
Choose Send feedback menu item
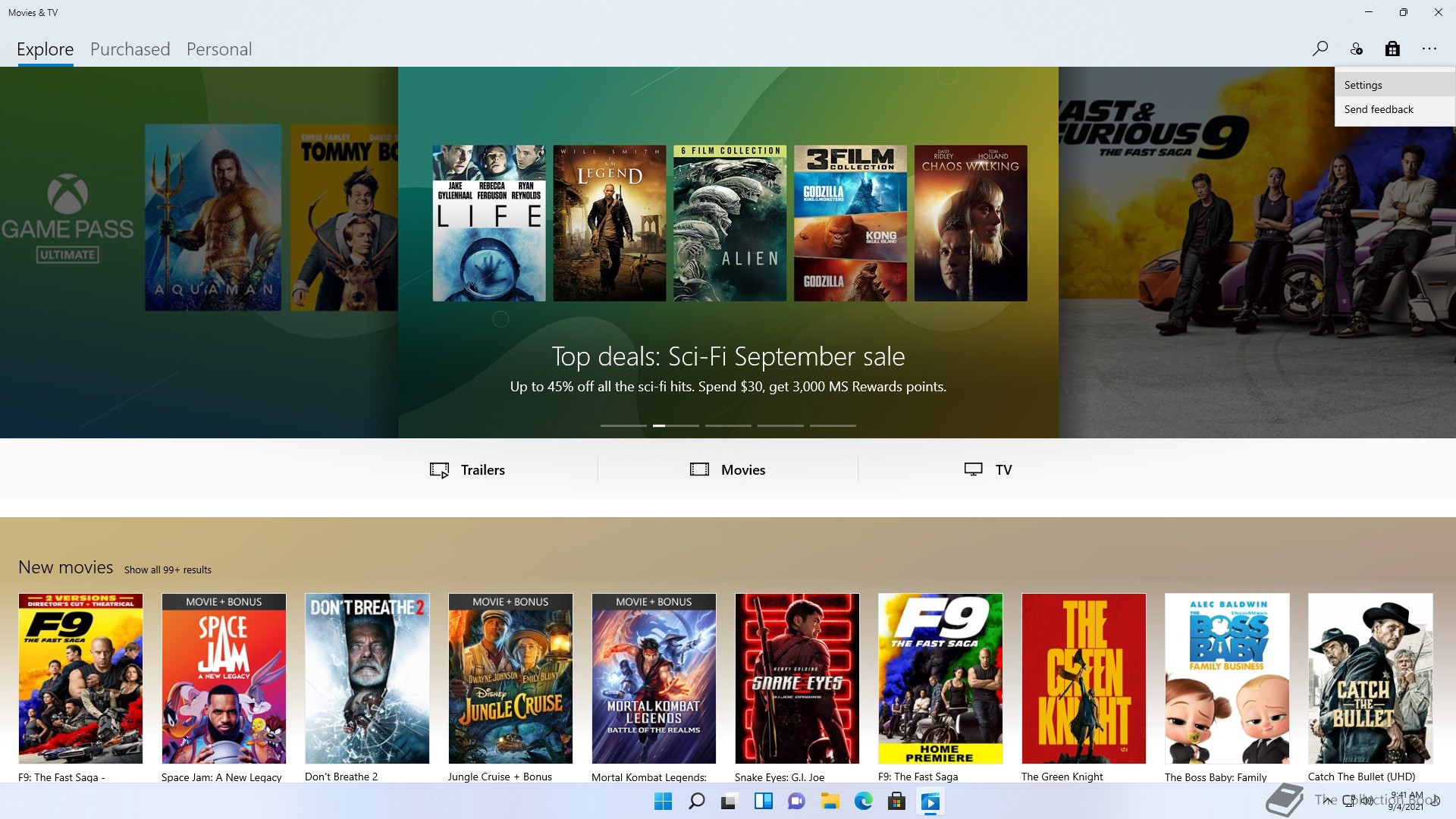1395,109
